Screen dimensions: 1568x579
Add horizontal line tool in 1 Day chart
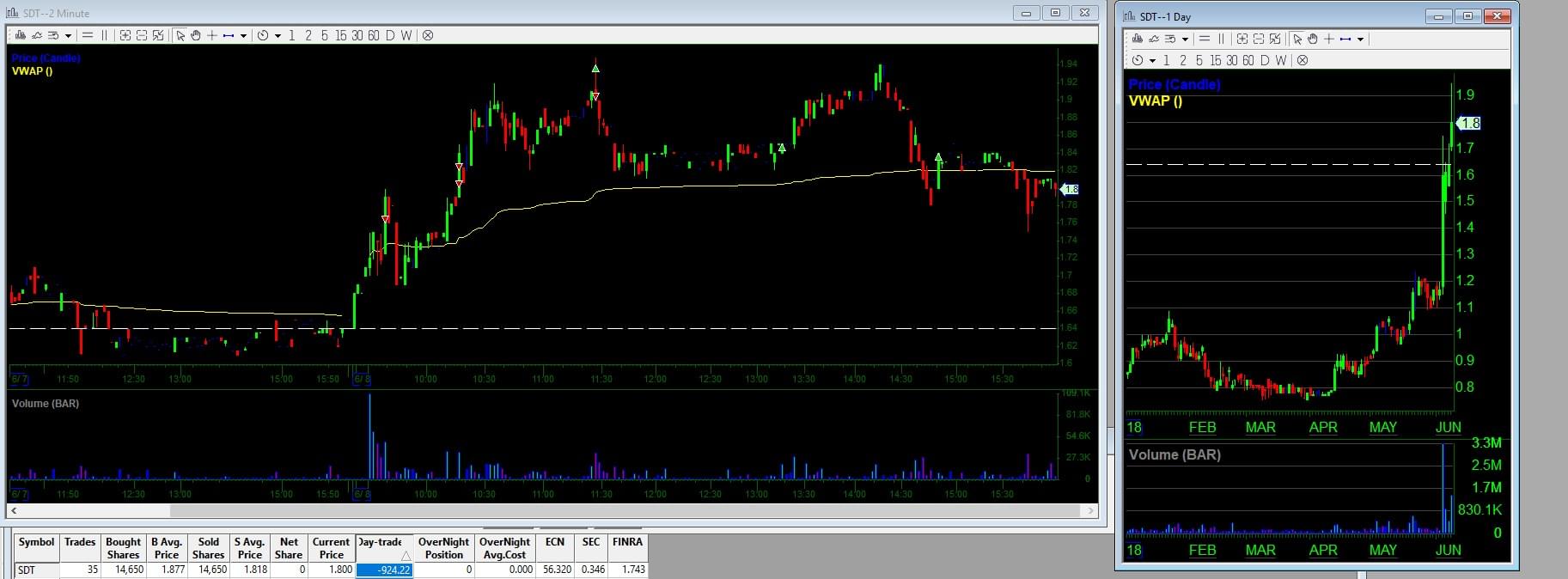tap(1205, 39)
